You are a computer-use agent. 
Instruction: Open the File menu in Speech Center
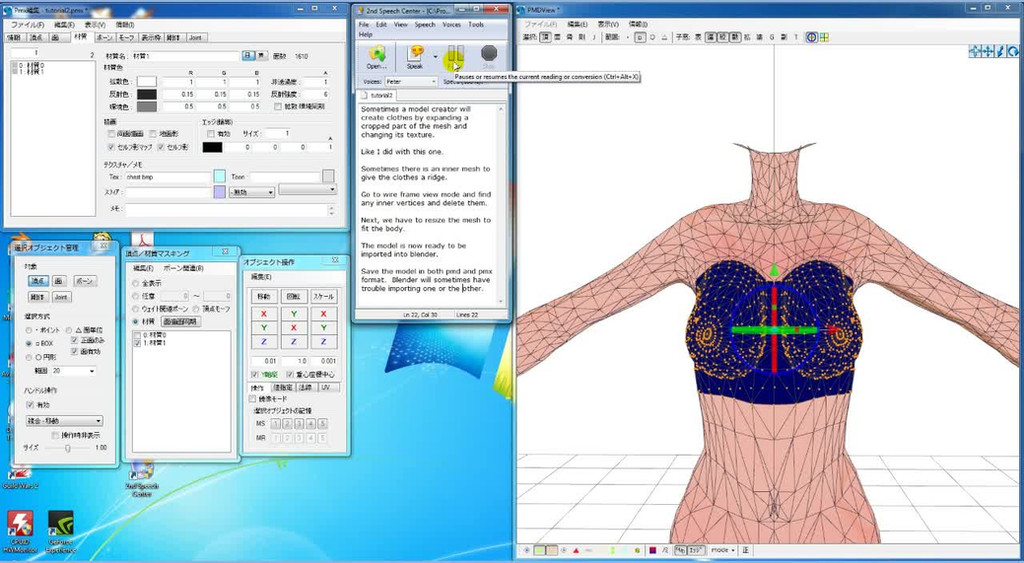point(364,25)
